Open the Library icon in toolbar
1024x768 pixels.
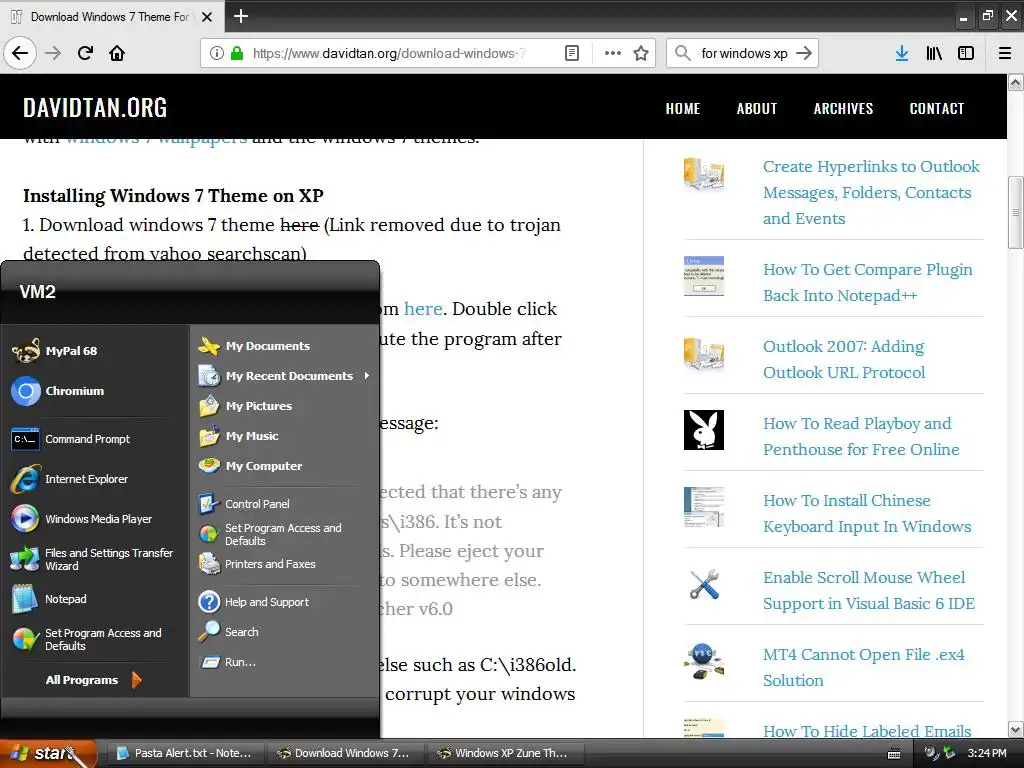click(934, 53)
